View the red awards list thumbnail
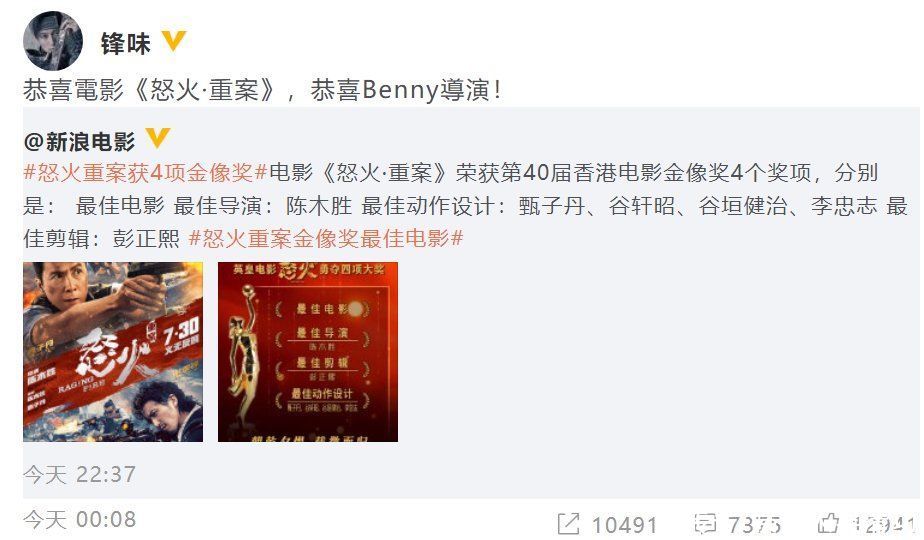Viewport: 924px width, 540px height. pyautogui.click(x=308, y=352)
